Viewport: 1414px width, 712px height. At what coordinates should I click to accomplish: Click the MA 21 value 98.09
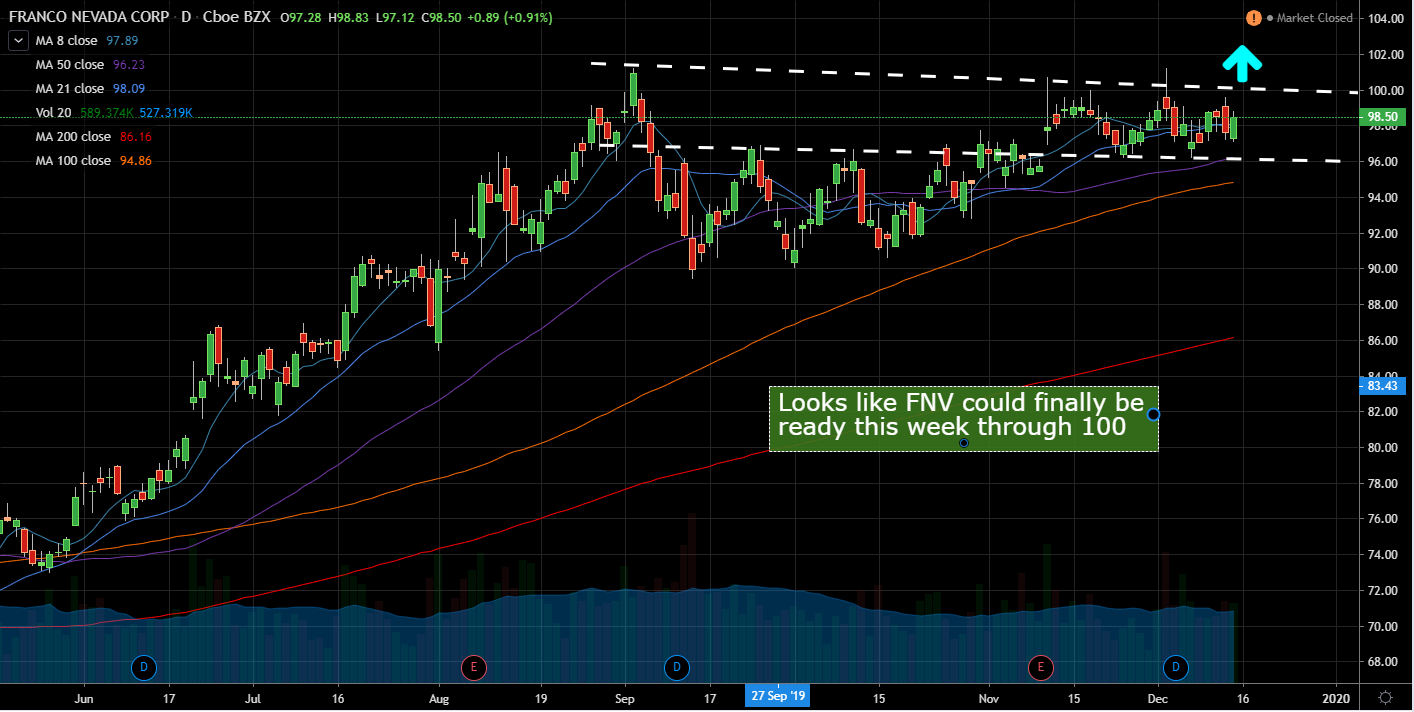(128, 89)
